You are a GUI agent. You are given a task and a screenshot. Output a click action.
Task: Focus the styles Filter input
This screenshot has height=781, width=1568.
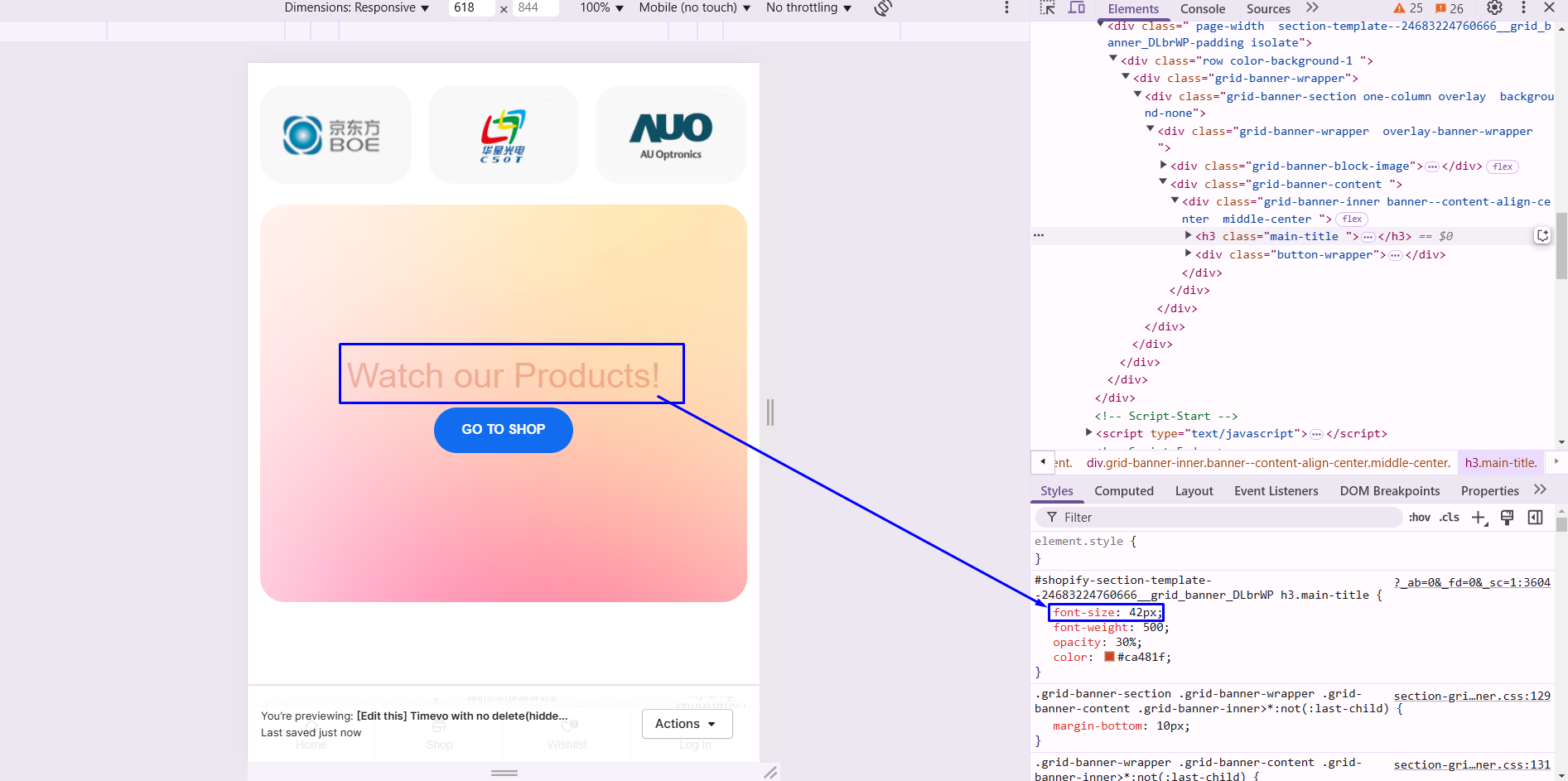tap(1218, 518)
